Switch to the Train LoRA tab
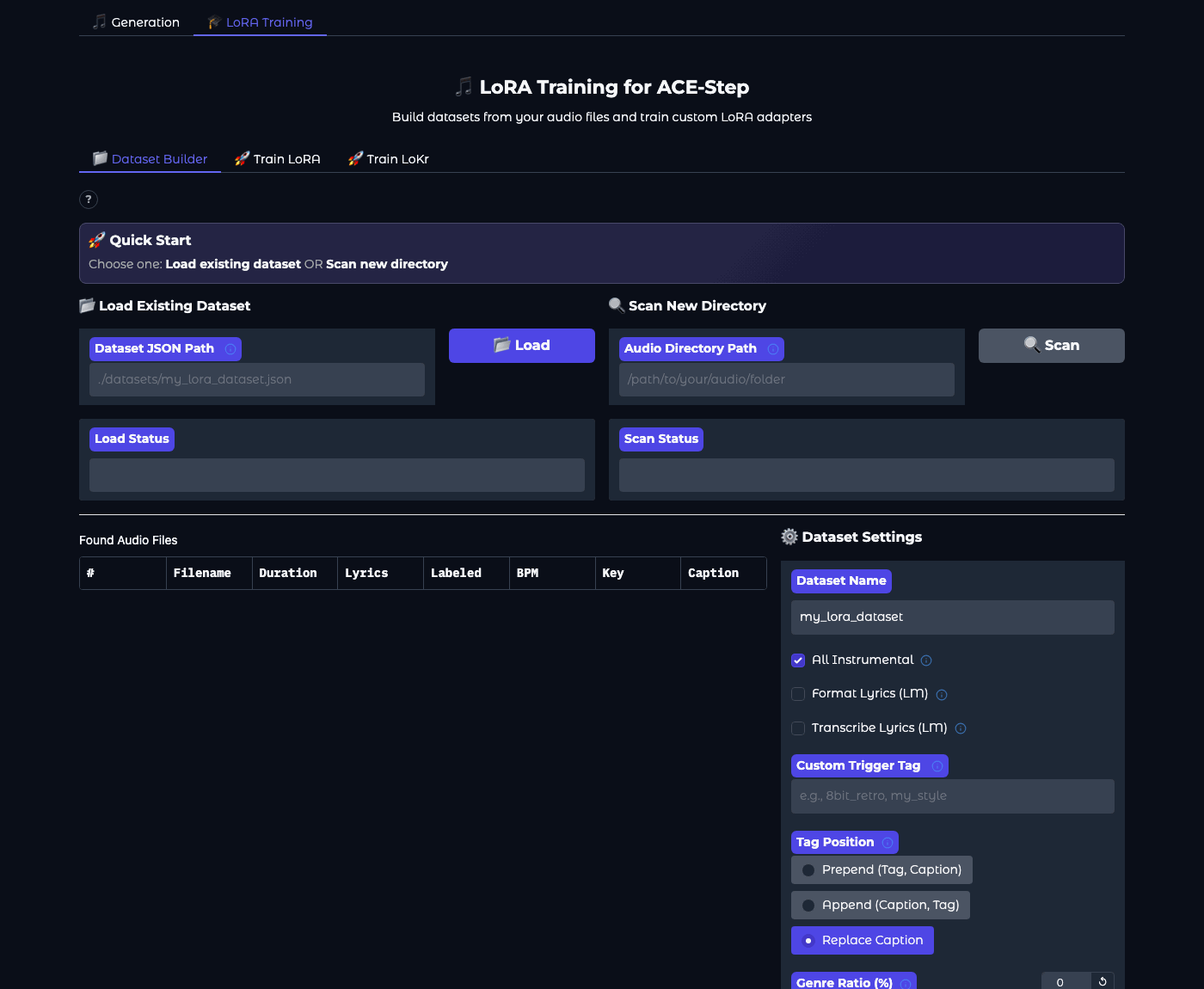Image resolution: width=1204 pixels, height=989 pixels. 277,159
